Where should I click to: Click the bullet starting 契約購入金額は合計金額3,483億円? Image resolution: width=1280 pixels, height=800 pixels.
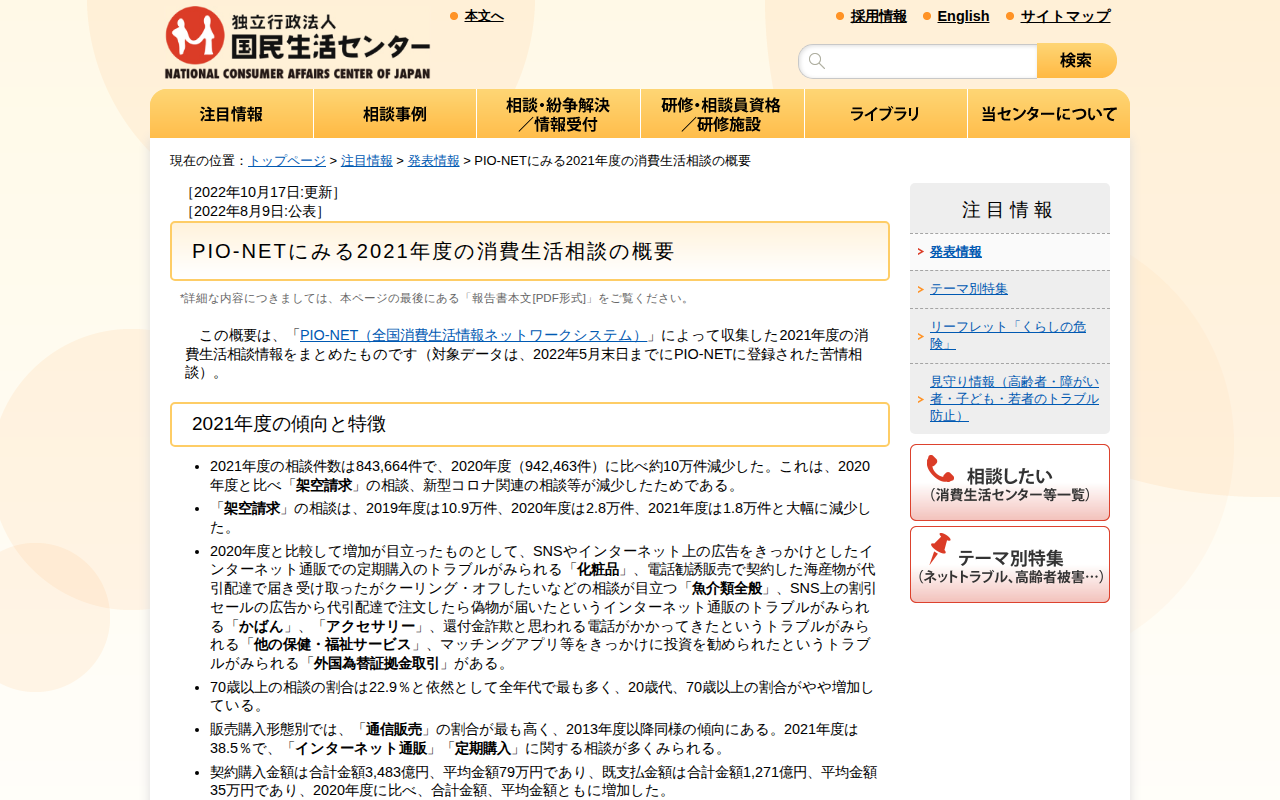pos(543,781)
